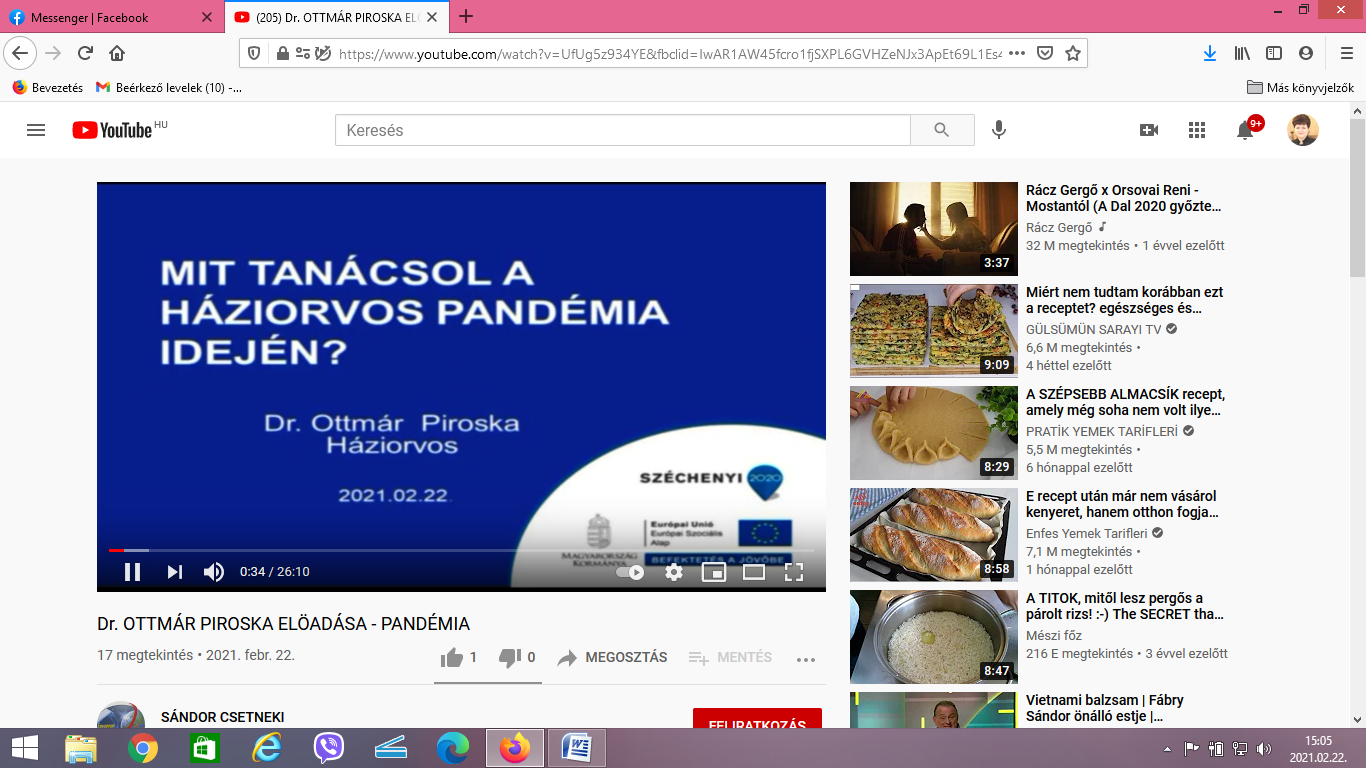Screen dimensions: 1366x768
Task: Show hidden system tray icons
Action: (x=1168, y=749)
